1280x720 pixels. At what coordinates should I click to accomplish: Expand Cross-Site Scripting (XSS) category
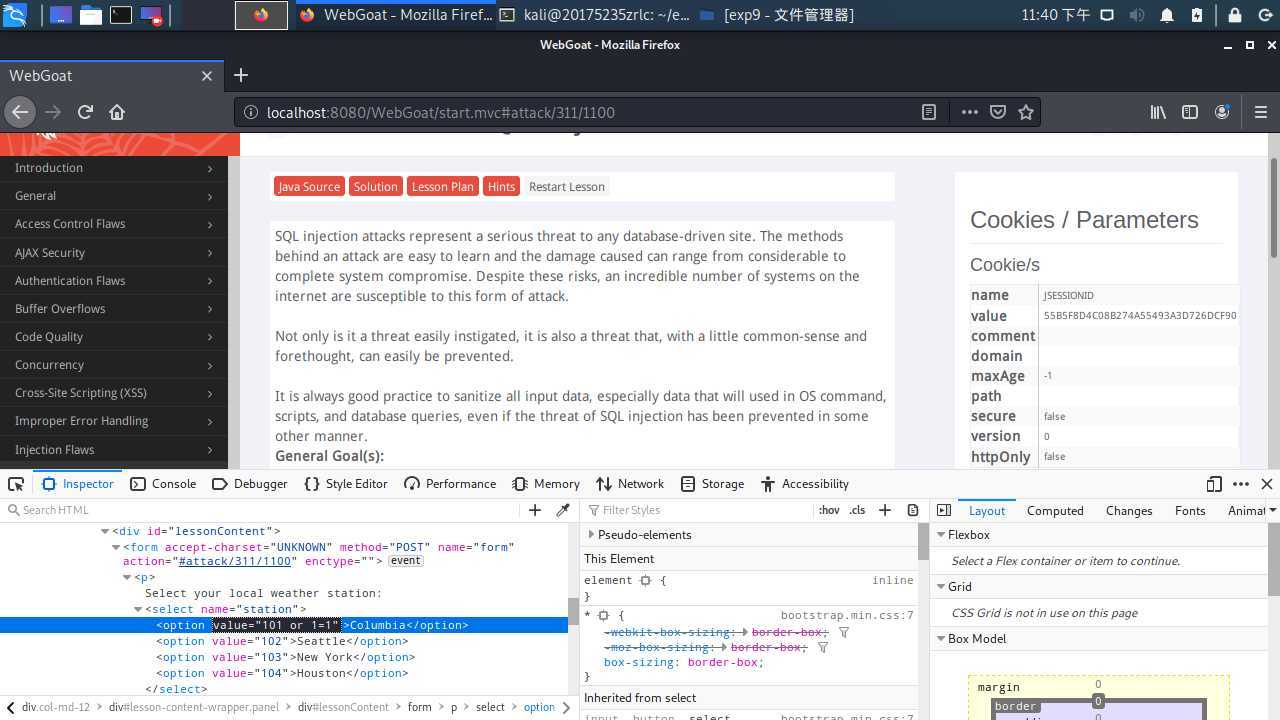click(114, 393)
